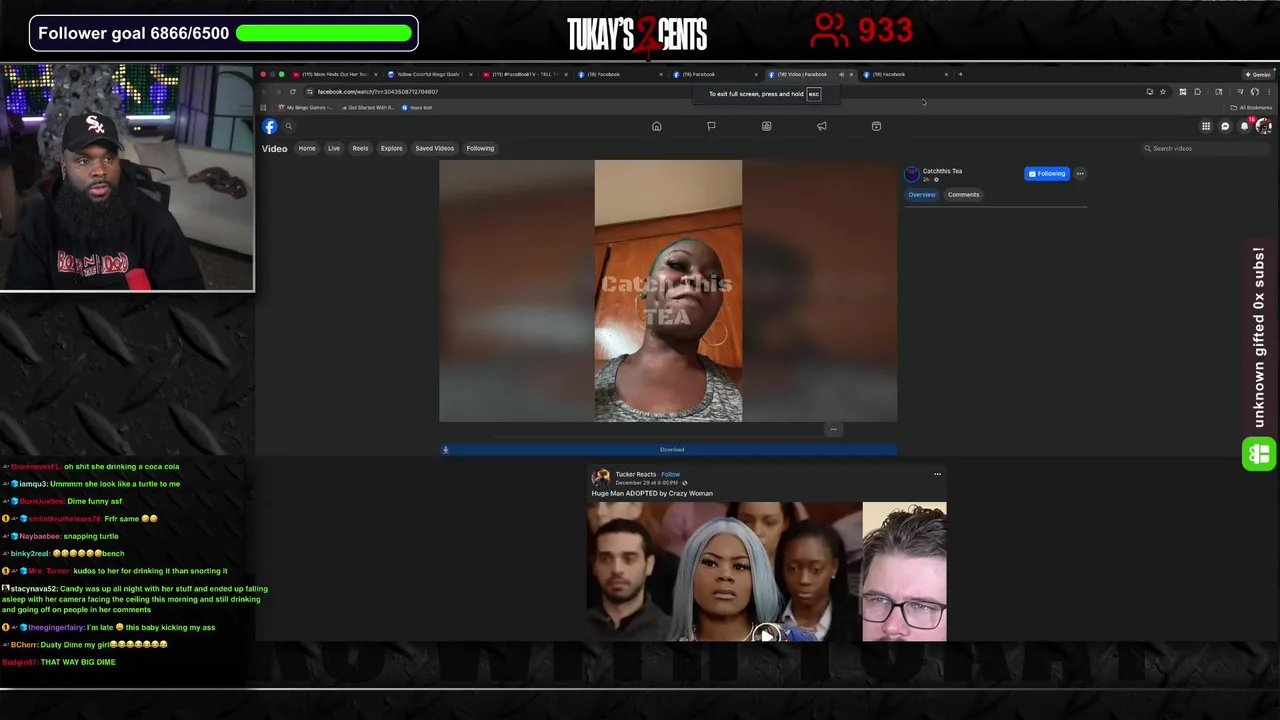The image size is (1280, 720).
Task: Click green stream widget icon at right edge
Action: [x=1259, y=454]
